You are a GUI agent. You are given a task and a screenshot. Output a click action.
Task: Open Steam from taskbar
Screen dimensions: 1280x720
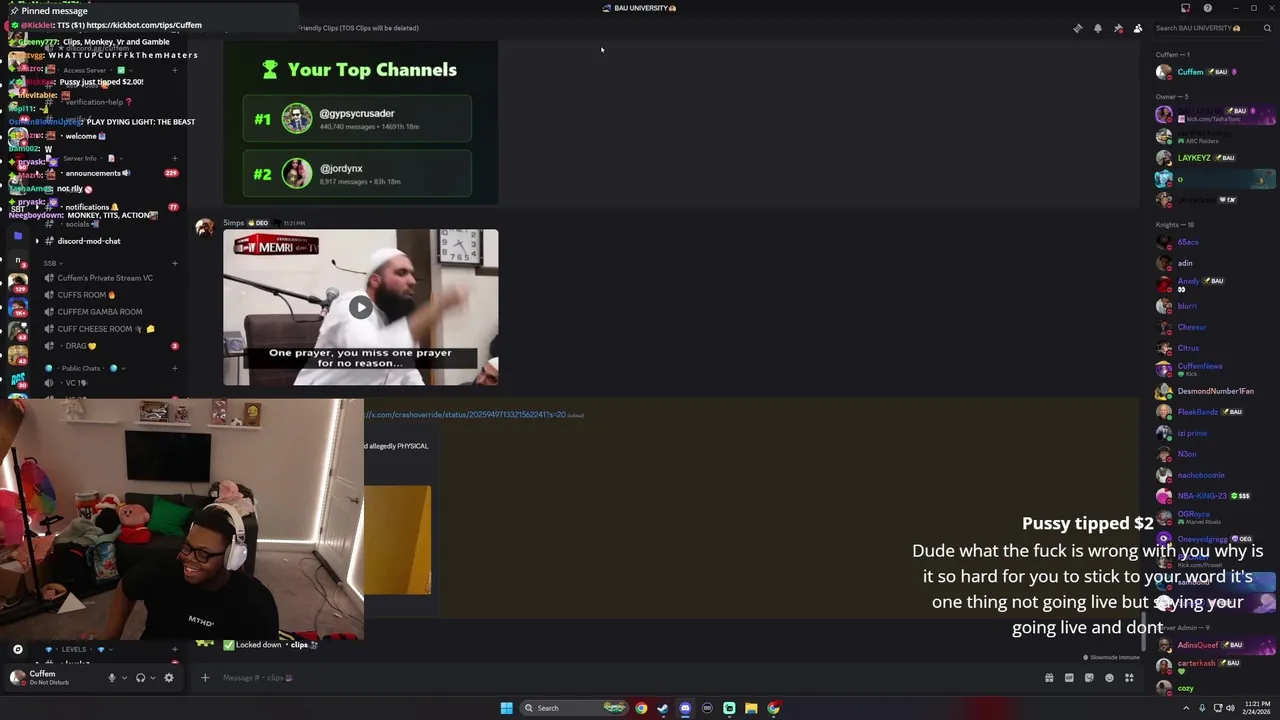(x=663, y=708)
